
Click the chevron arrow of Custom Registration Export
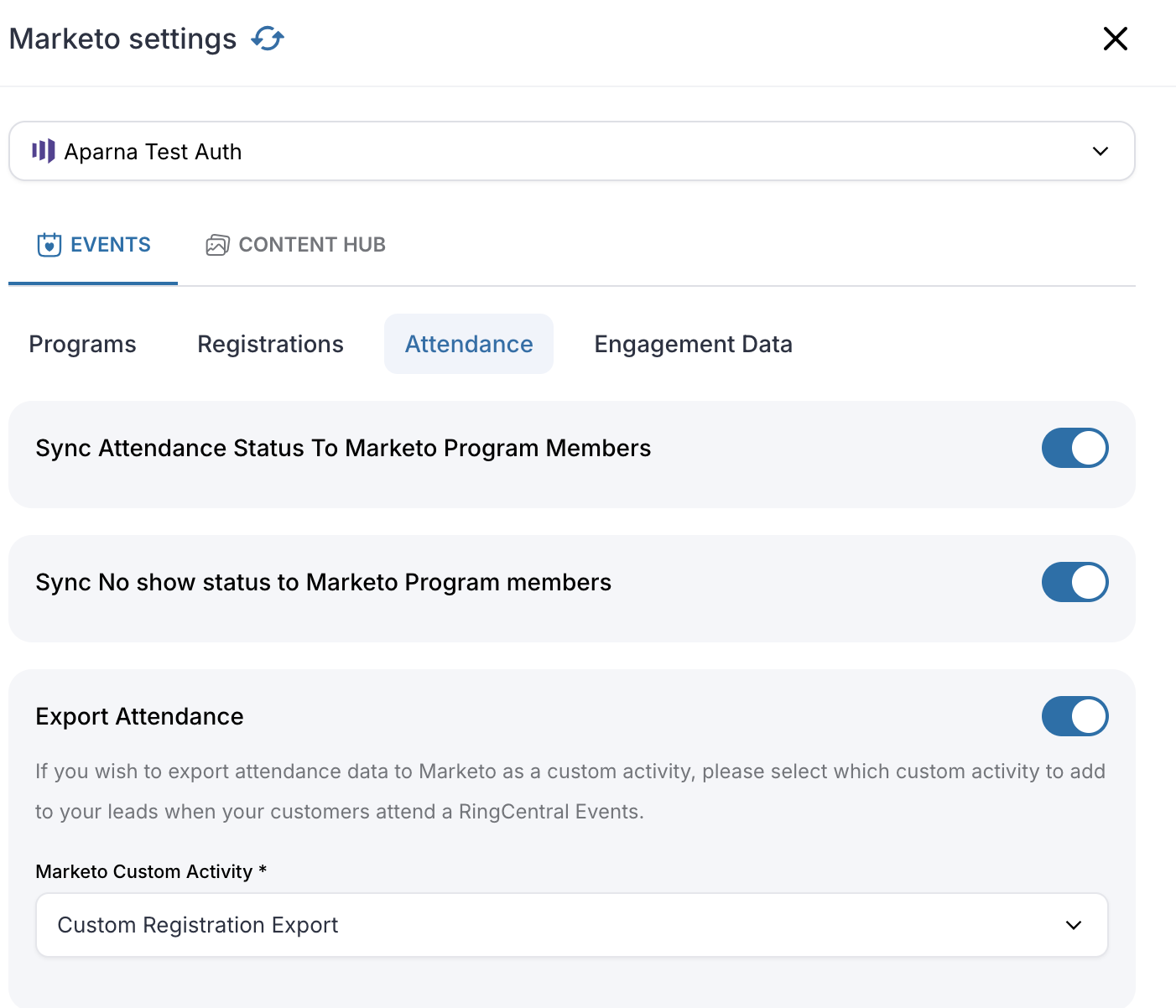(x=1074, y=925)
